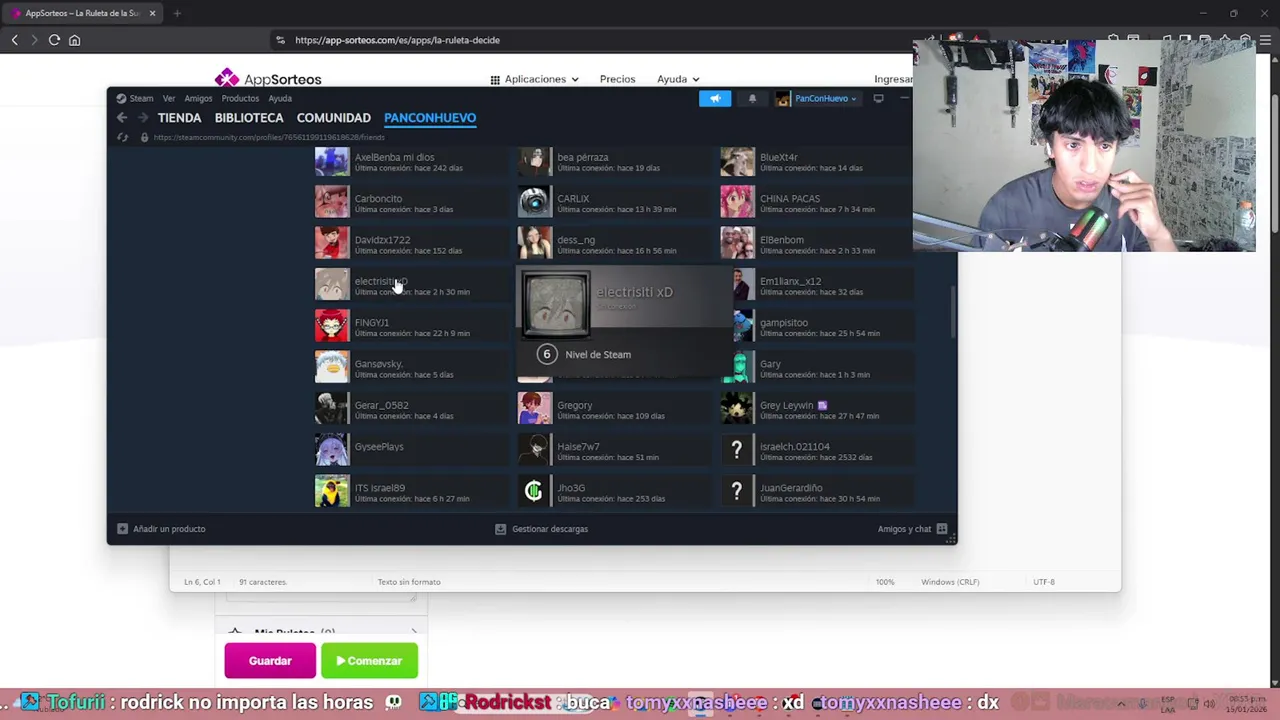
Task: Open the Steam menu
Action: point(135,98)
